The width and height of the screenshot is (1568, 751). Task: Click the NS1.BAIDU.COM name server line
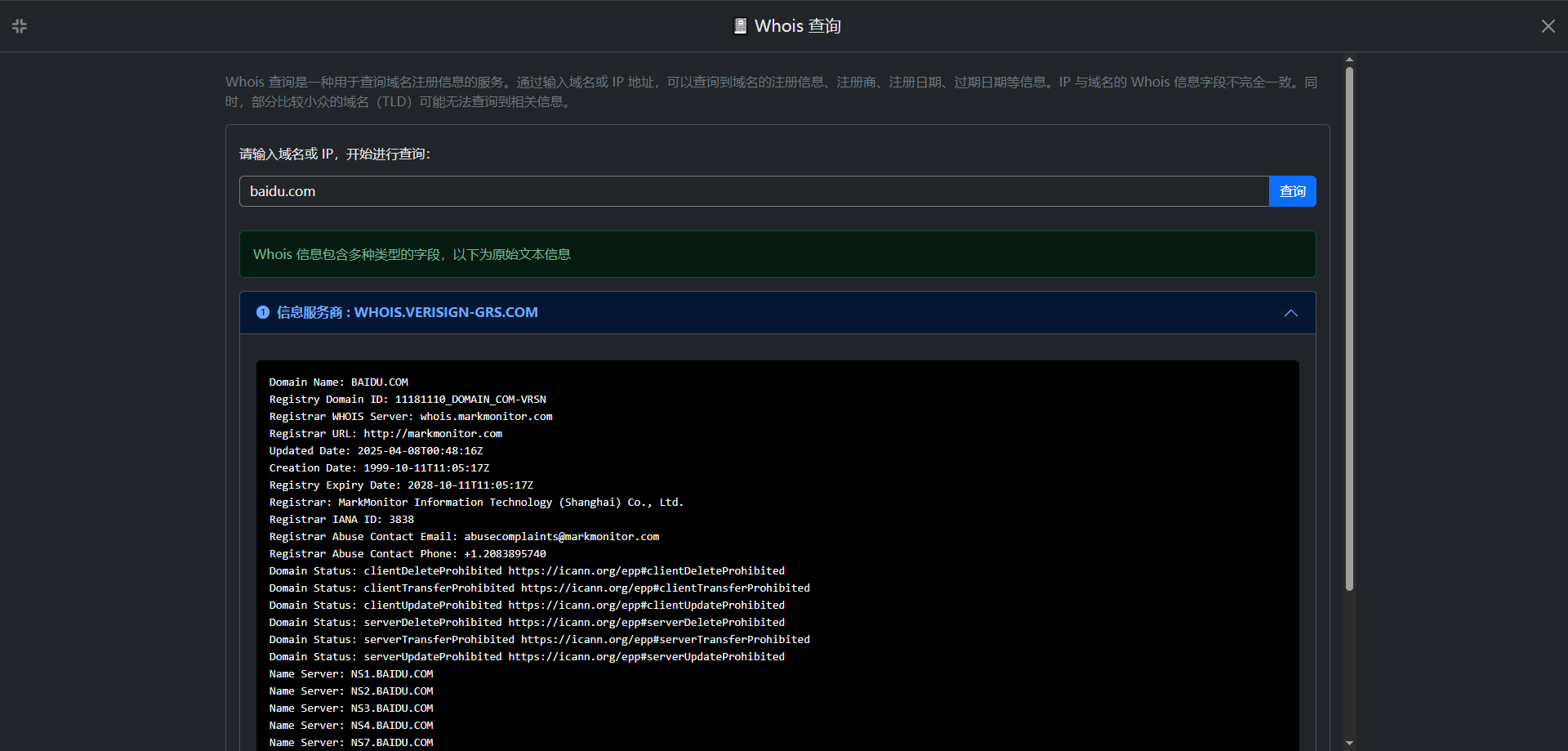click(351, 674)
